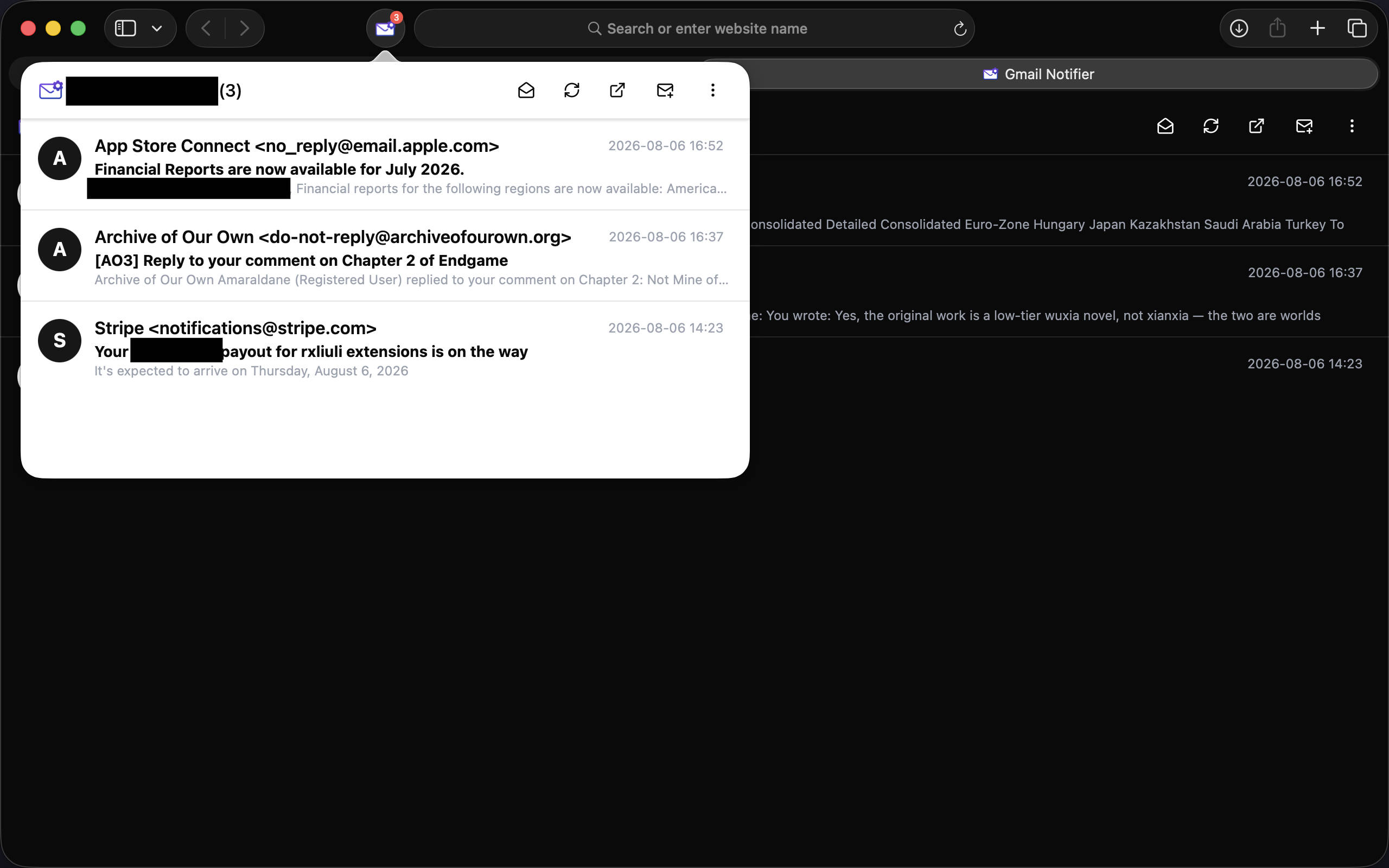
Task: Reload the page using the address bar icon
Action: point(960,29)
